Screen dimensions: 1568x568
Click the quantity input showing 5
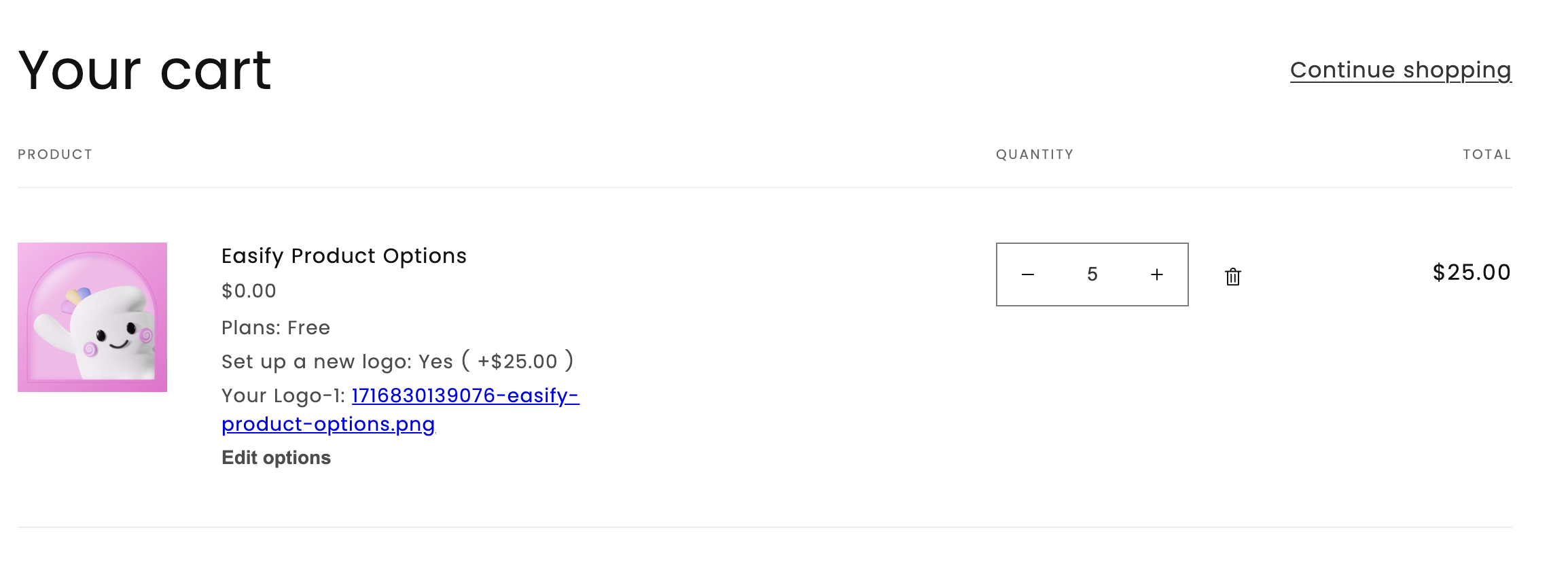(x=1092, y=274)
